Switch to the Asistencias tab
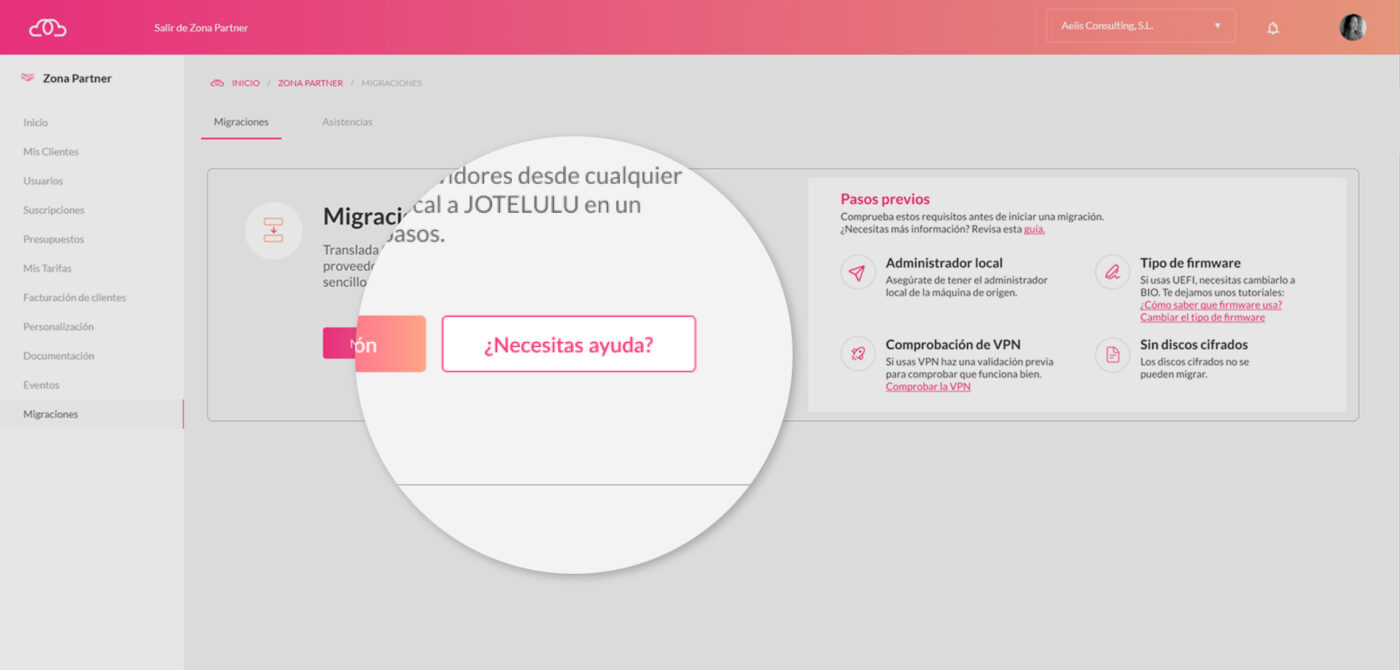The image size is (1400, 670). tap(347, 122)
